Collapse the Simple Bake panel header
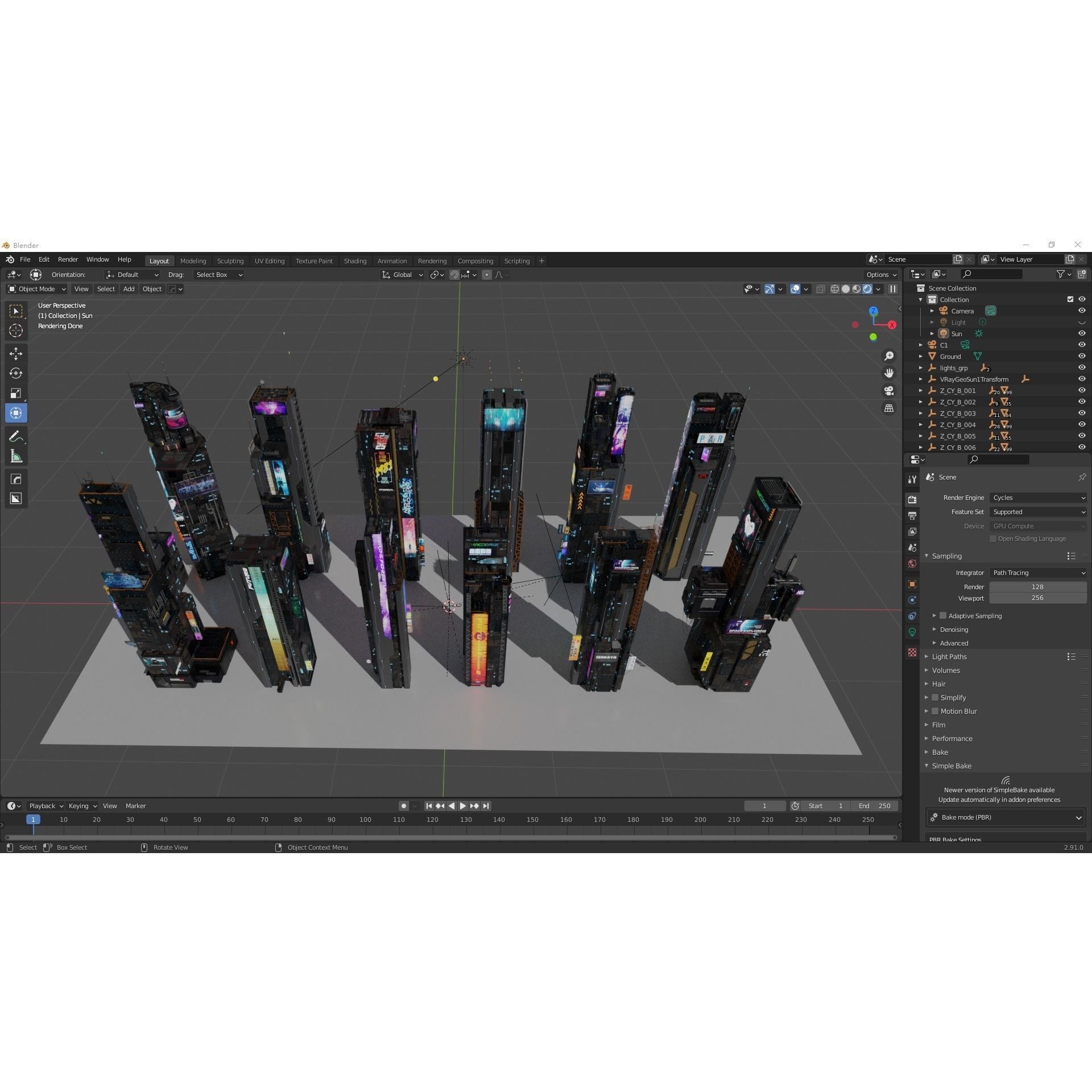Image resolution: width=1092 pixels, height=1092 pixels. click(x=951, y=766)
